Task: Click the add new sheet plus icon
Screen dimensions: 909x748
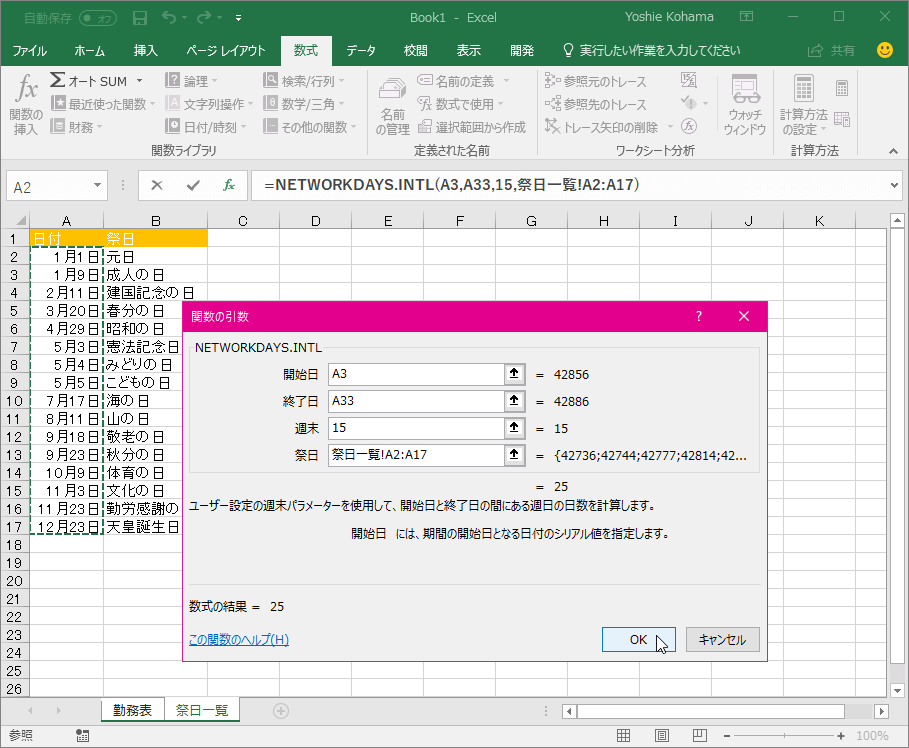Action: pyautogui.click(x=281, y=711)
